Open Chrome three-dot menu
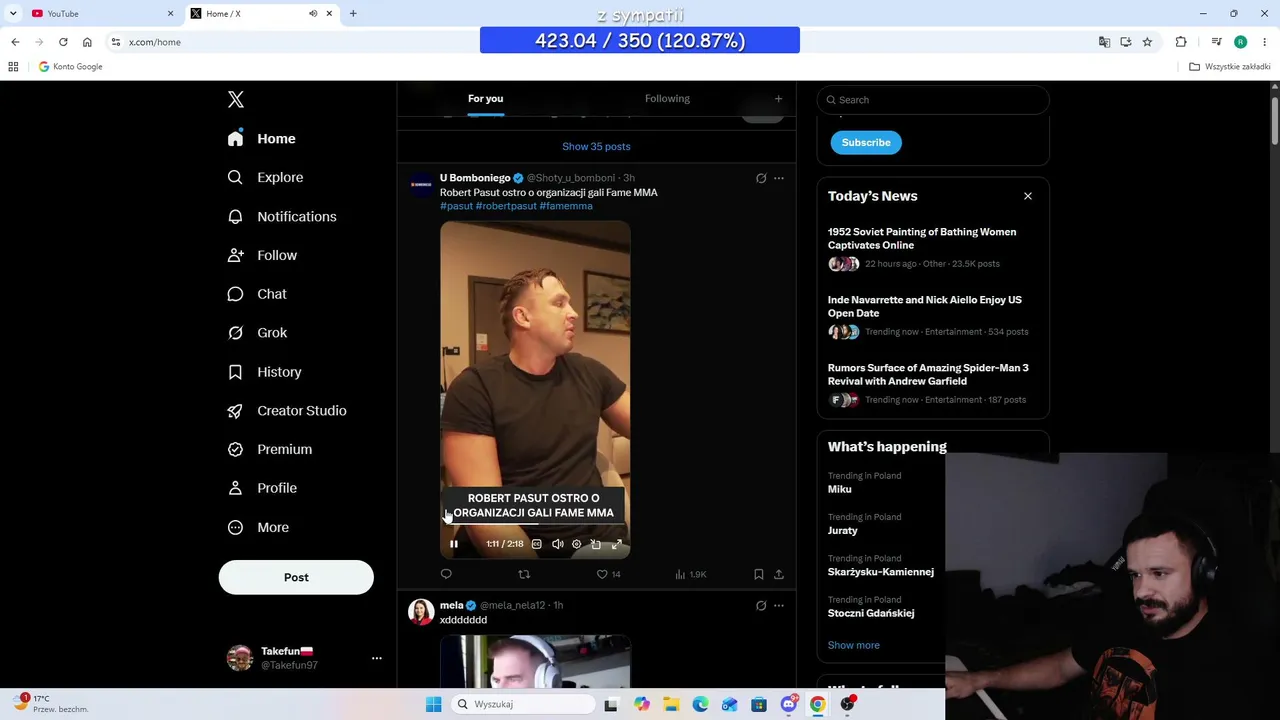 click(1265, 42)
